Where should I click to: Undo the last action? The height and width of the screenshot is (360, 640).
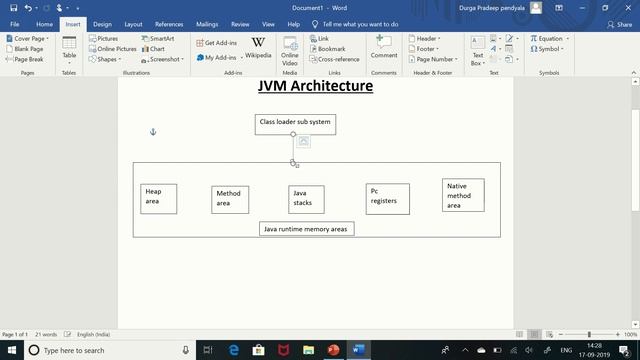[x=28, y=8]
